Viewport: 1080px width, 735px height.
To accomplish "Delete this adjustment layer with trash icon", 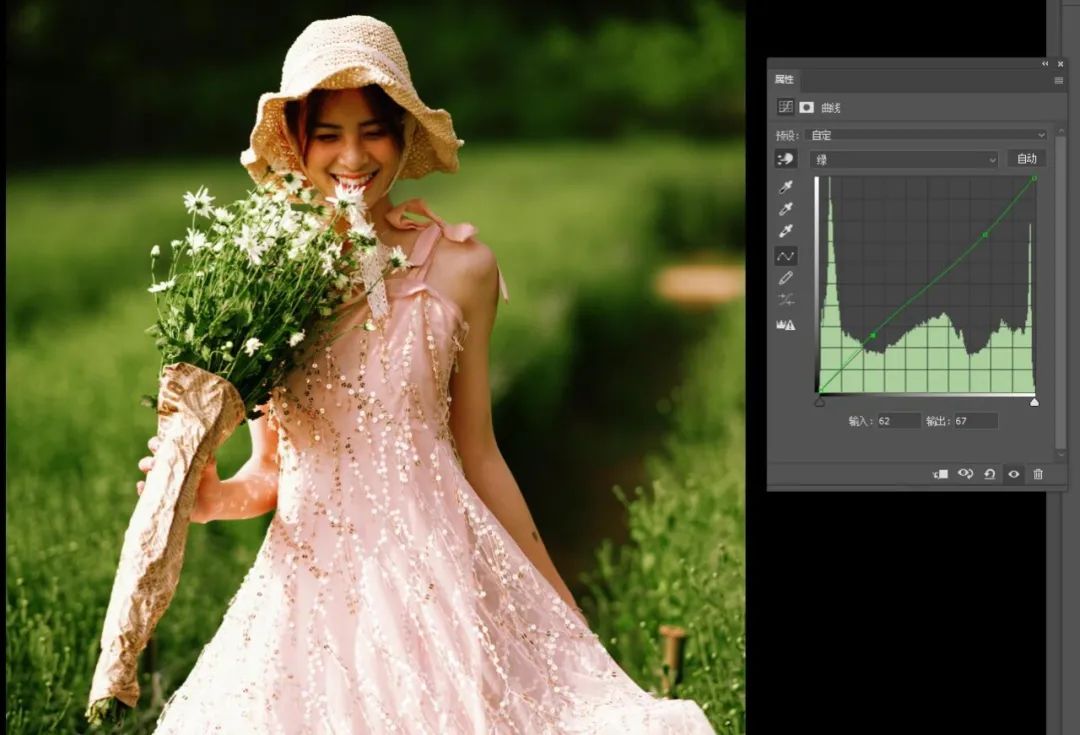I will click(1038, 474).
